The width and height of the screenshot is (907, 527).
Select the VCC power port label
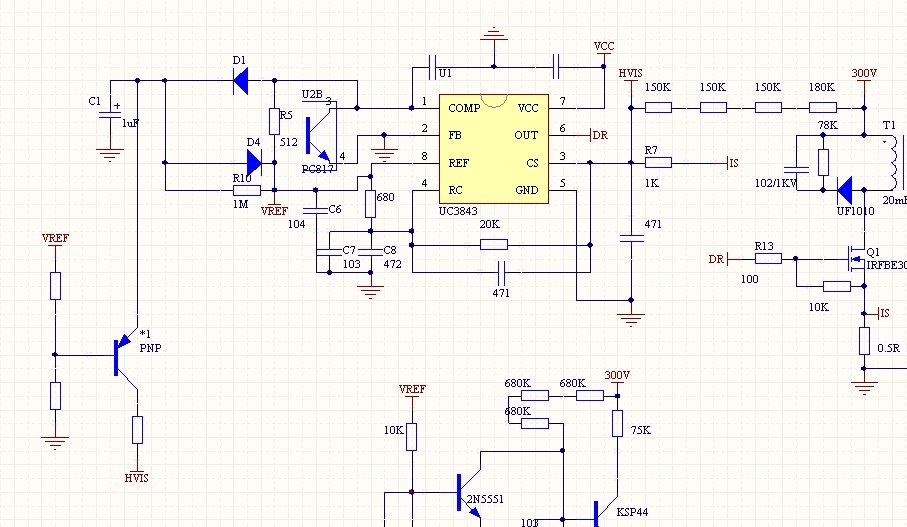pos(604,47)
